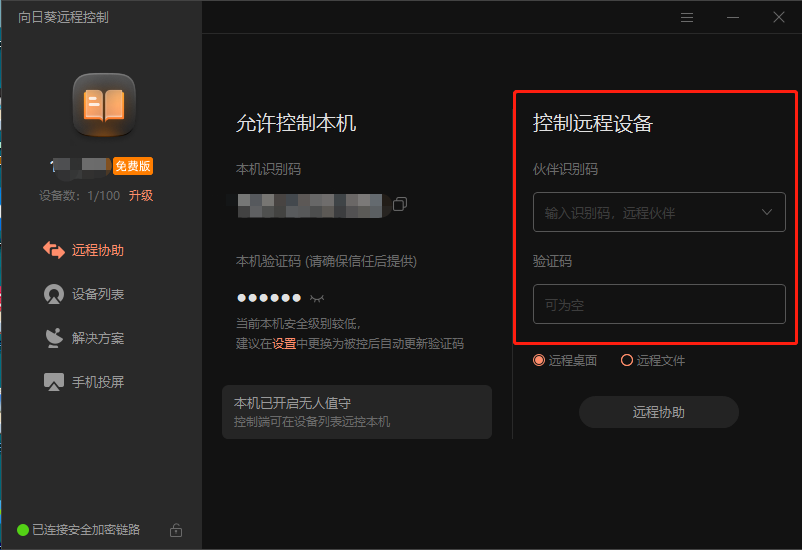
Task: Expand the partner ID dropdown arrow
Action: click(x=767, y=212)
